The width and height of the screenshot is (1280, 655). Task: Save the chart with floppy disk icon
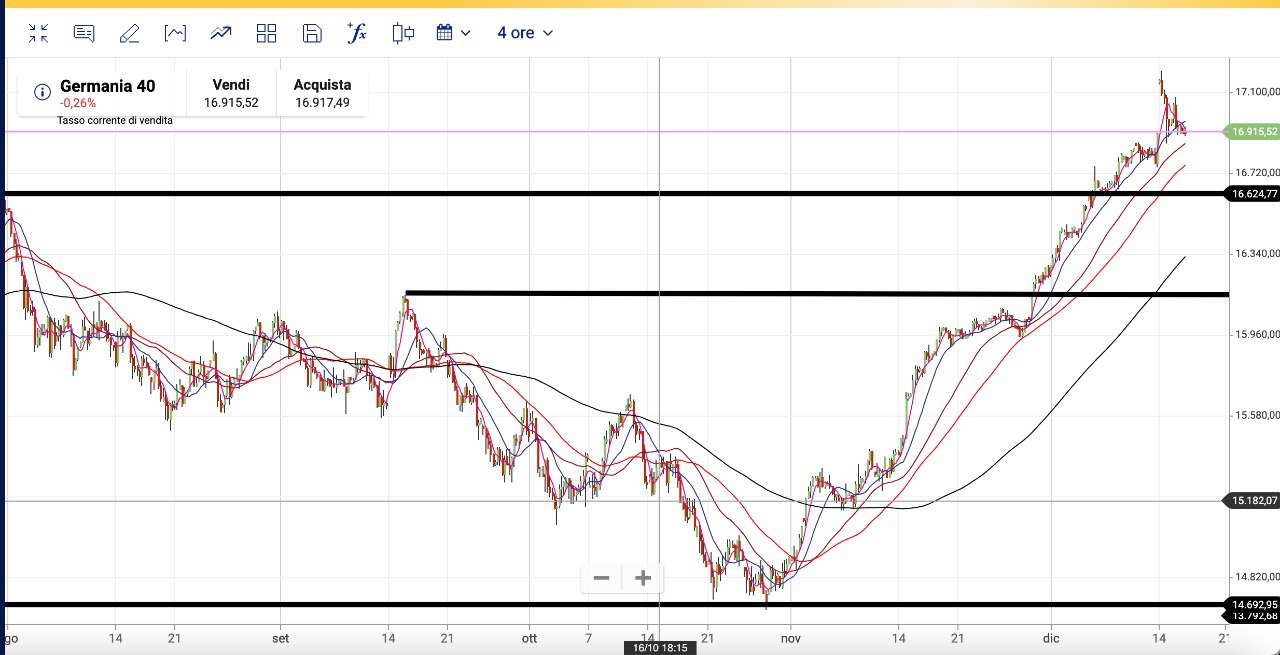tap(312, 33)
